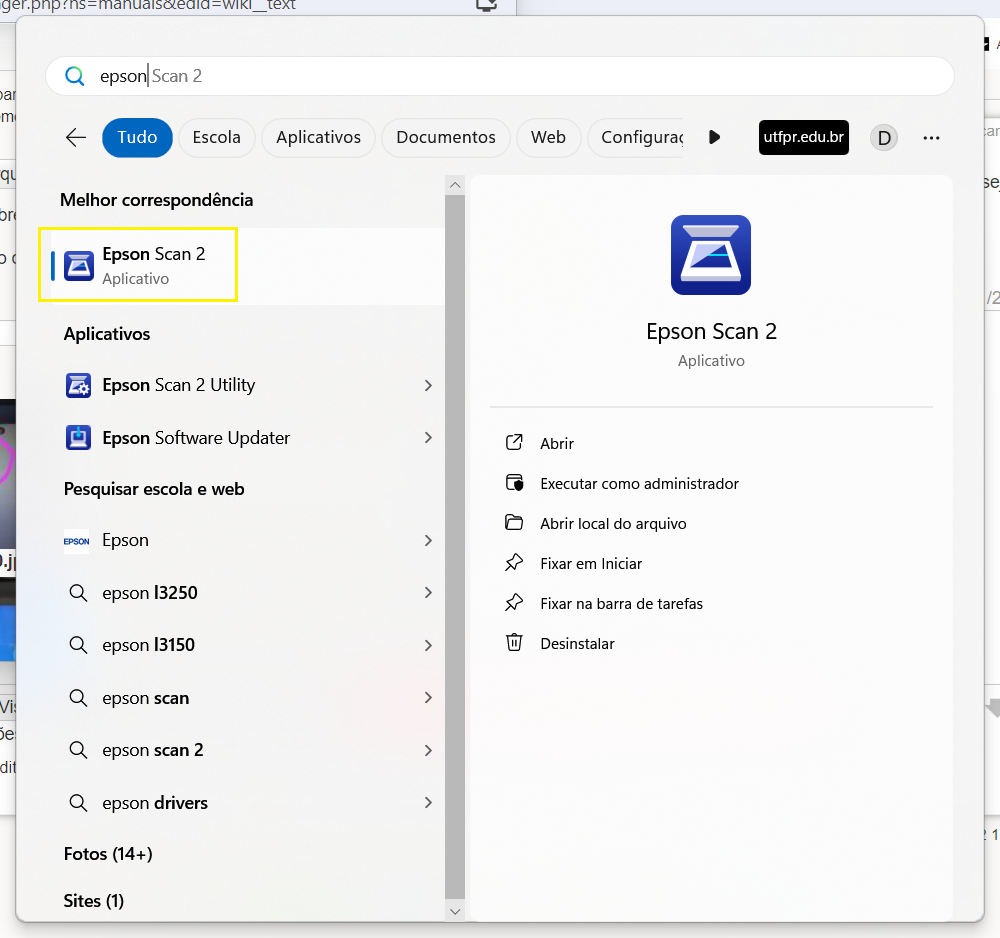Expand the epson drivers suggestion chevron
The height and width of the screenshot is (938, 1000).
[x=428, y=803]
